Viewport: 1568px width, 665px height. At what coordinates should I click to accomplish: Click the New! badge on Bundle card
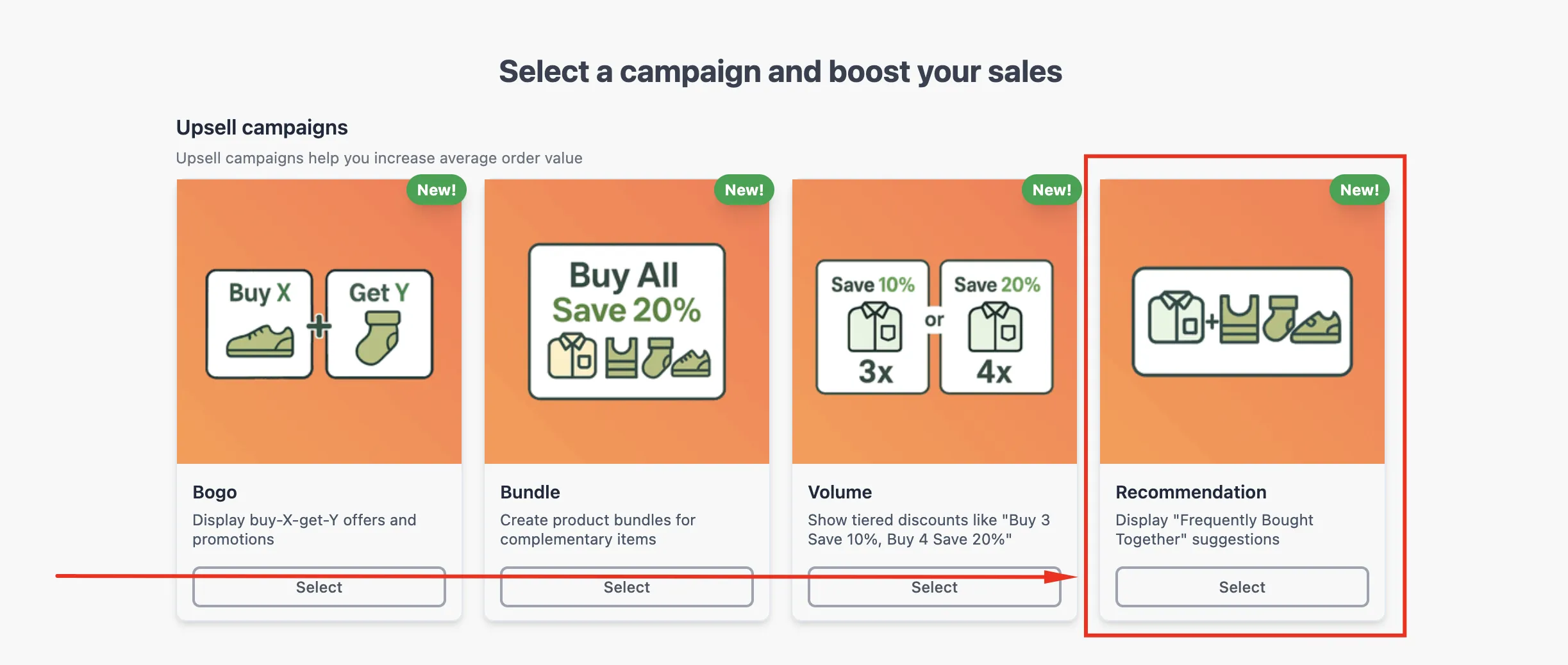(744, 190)
